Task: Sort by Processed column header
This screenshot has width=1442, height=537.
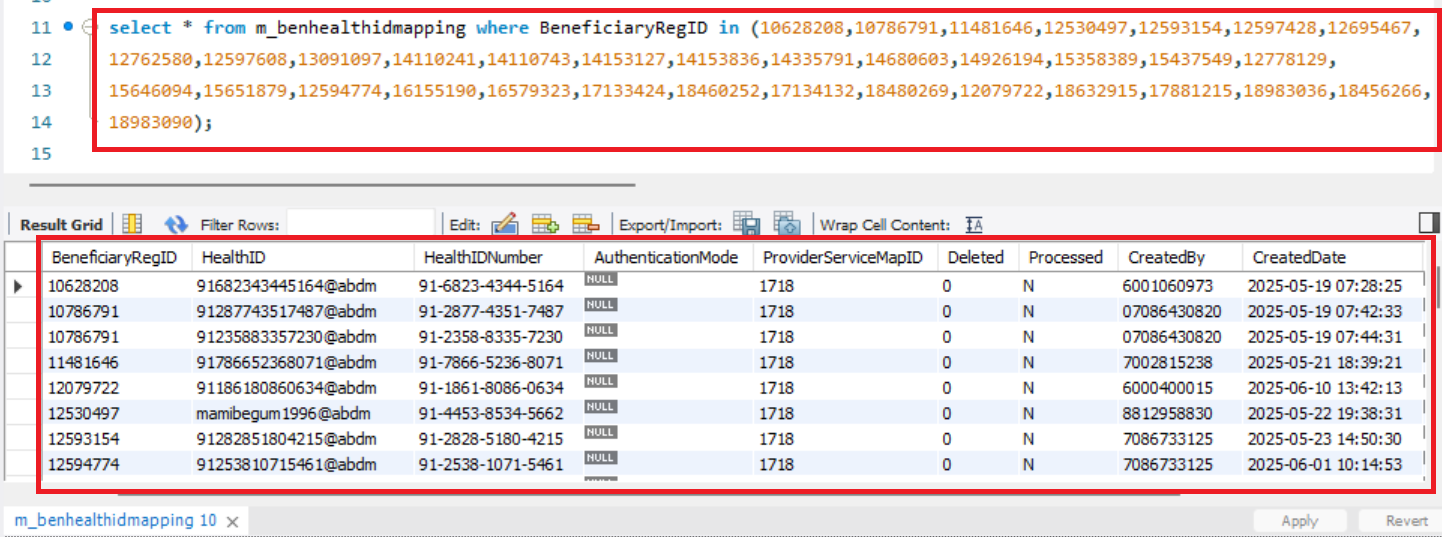Action: point(1068,257)
